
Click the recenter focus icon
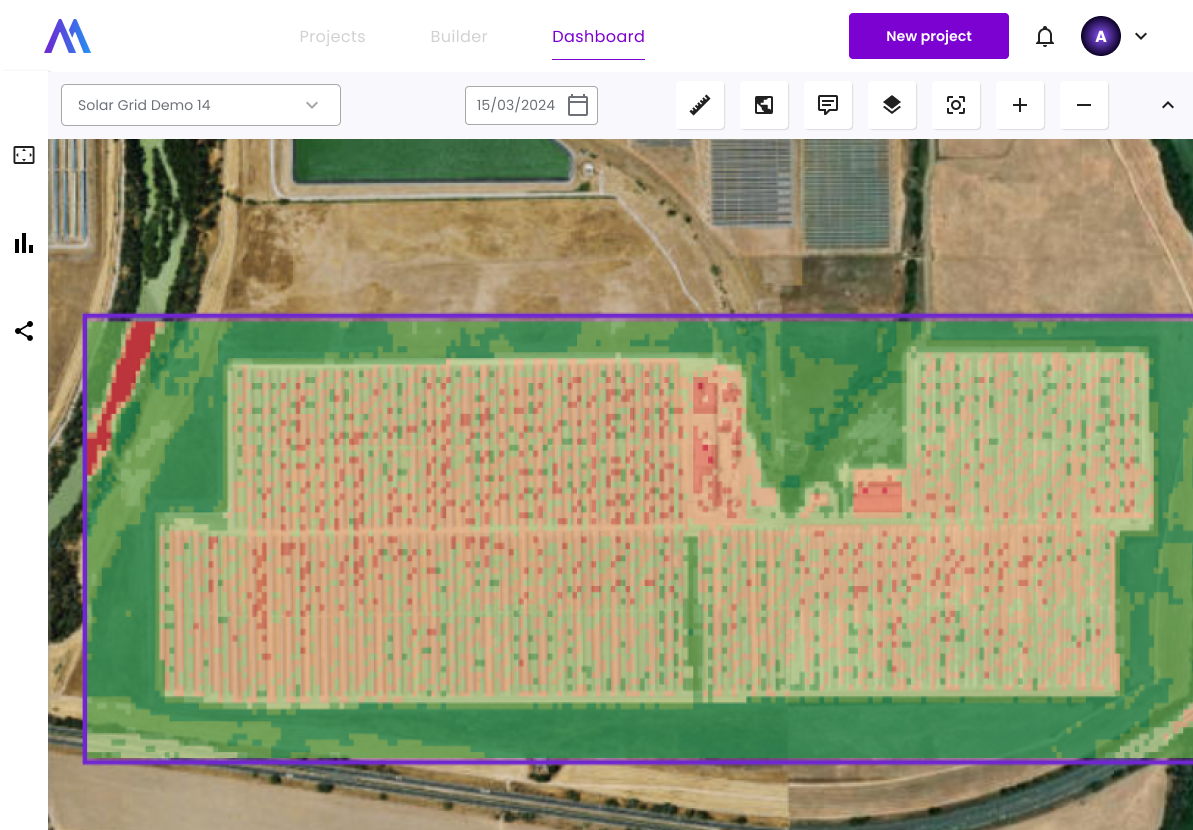(956, 105)
